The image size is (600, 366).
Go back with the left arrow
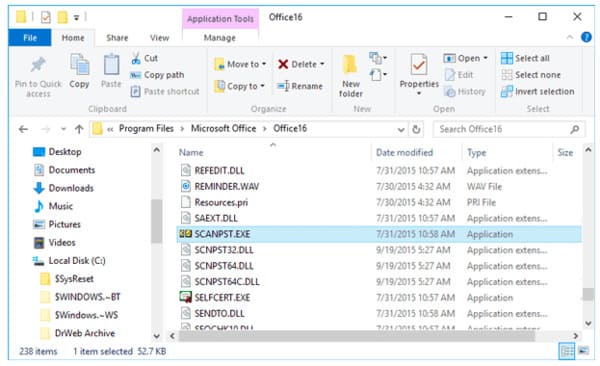pyautogui.click(x=23, y=129)
